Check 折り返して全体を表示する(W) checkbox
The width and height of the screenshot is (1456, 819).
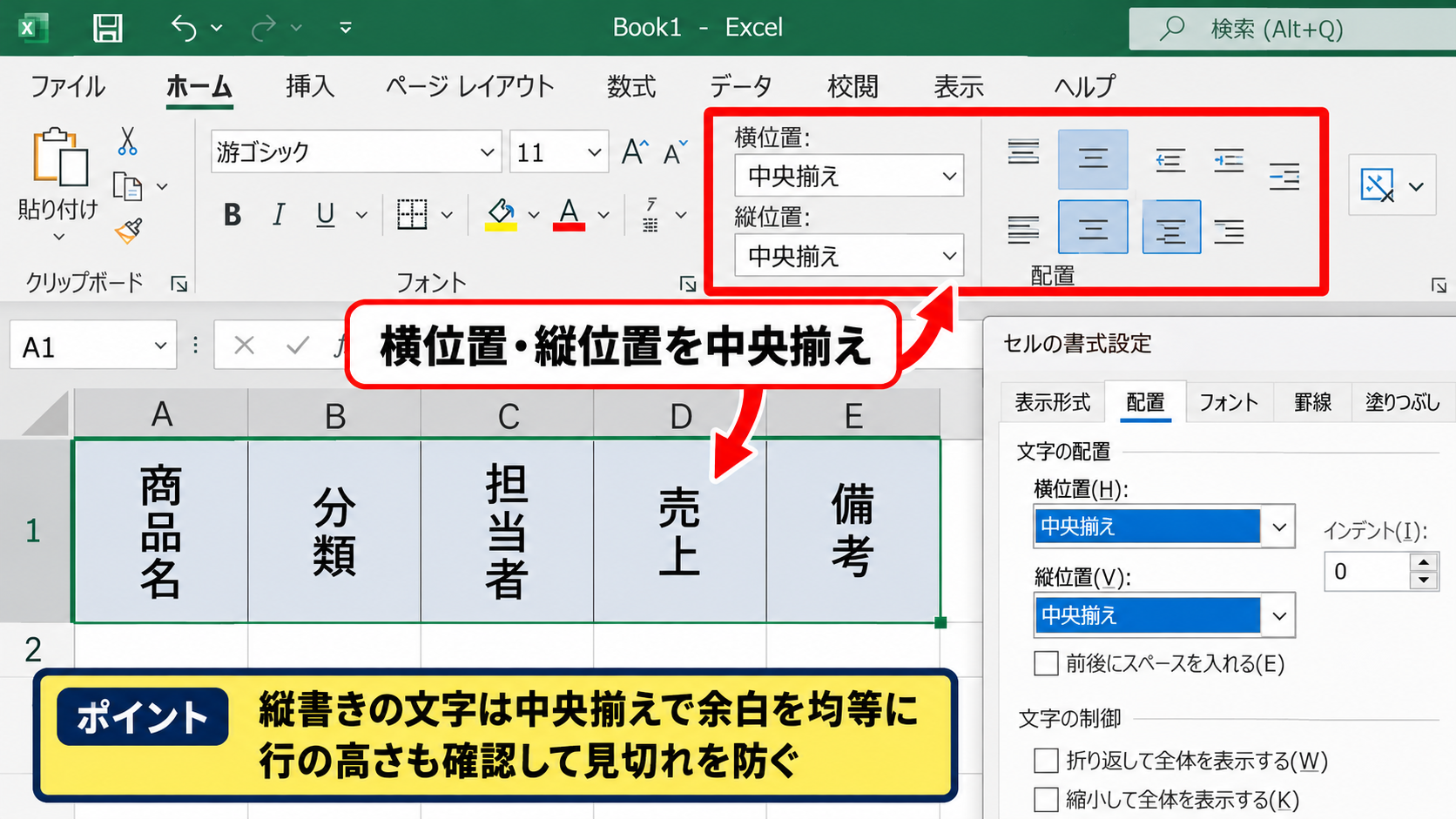(1046, 761)
